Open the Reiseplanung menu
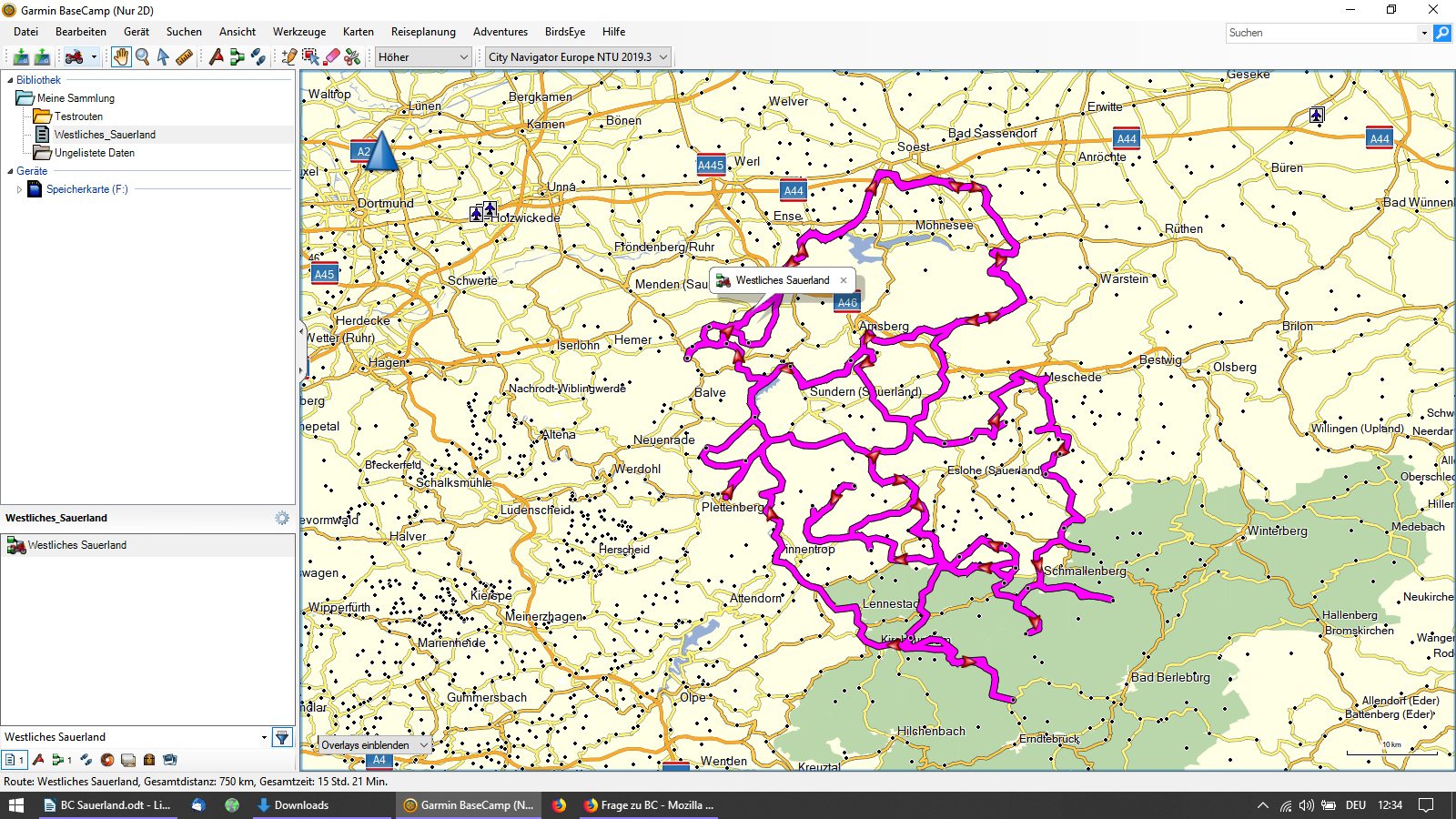The image size is (1456, 819). pyautogui.click(x=423, y=32)
